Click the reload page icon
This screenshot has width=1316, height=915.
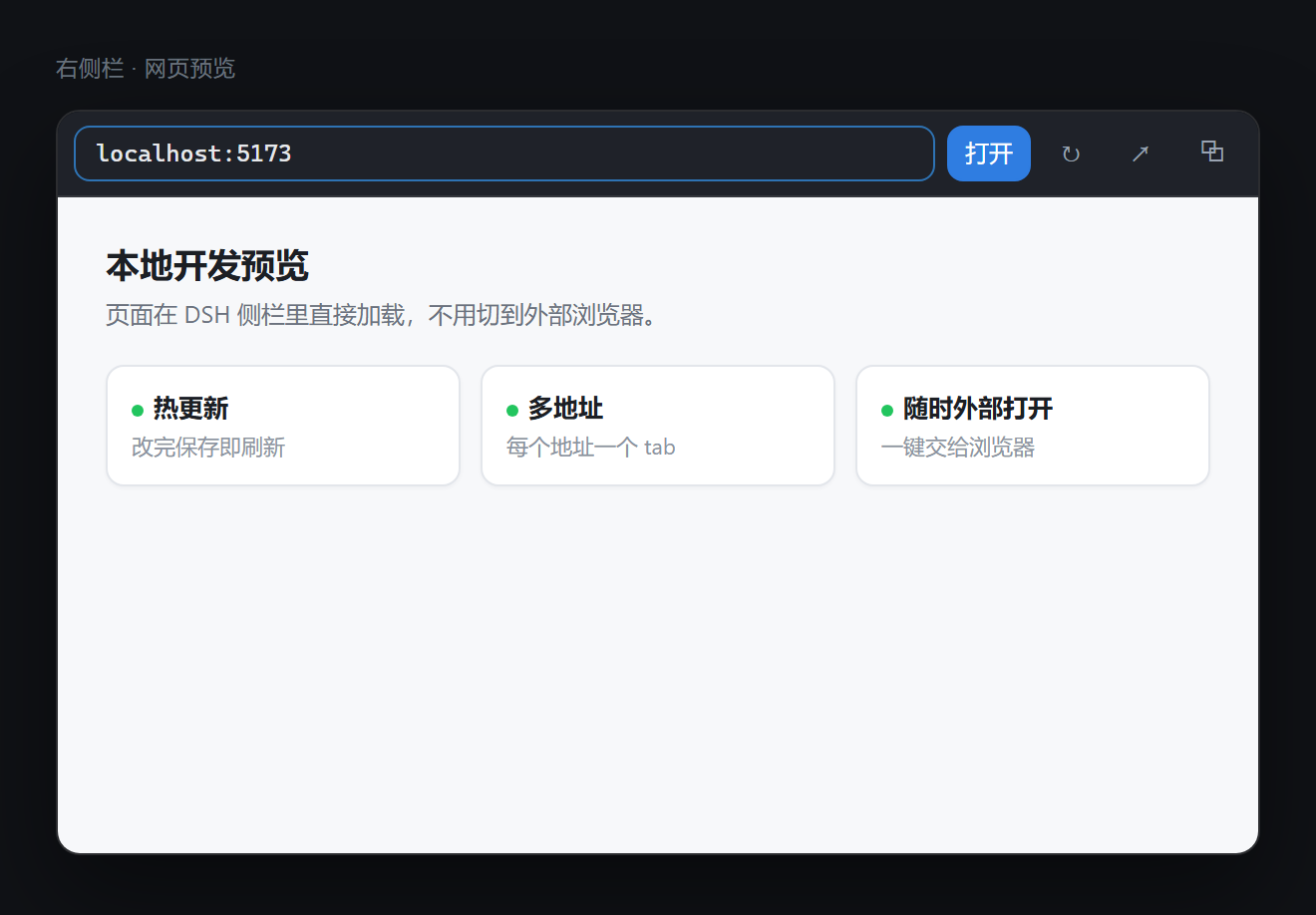1071,153
